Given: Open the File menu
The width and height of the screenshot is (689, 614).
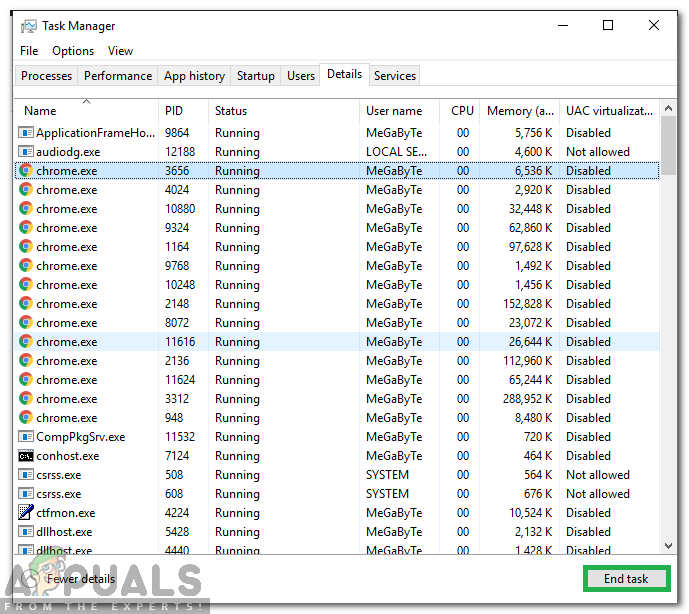Looking at the screenshot, I should (29, 51).
